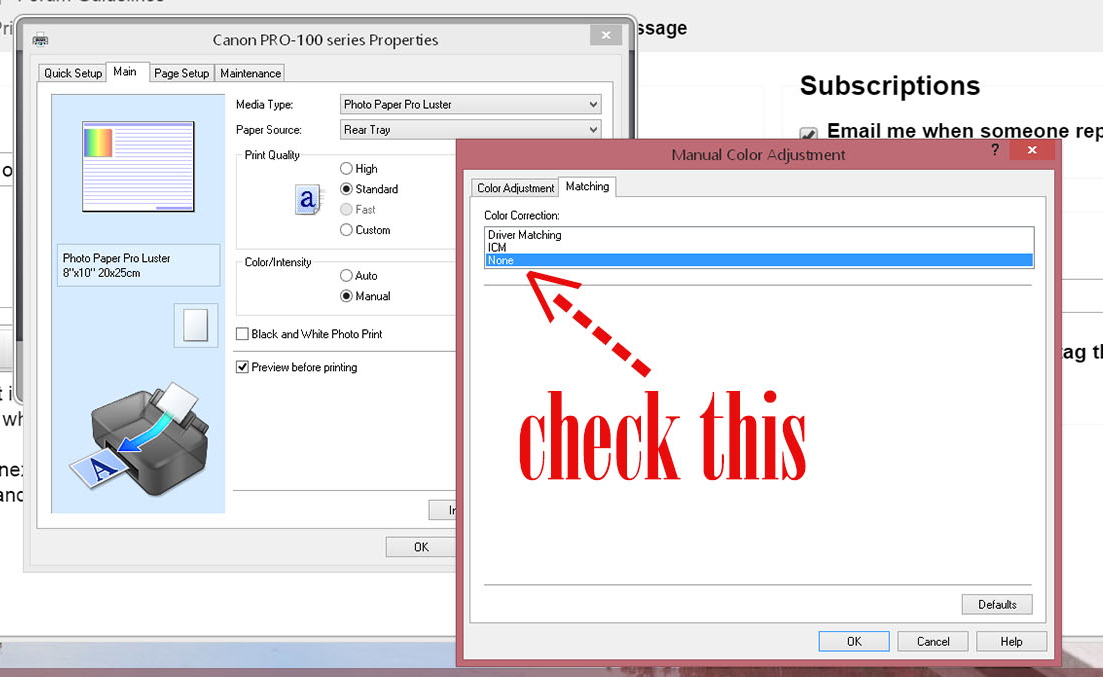Viewport: 1103px width, 677px height.
Task: Click the print quality letter 'a' icon
Action: (x=308, y=200)
